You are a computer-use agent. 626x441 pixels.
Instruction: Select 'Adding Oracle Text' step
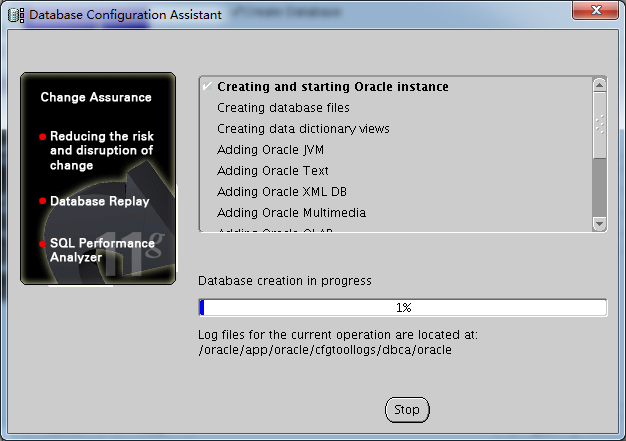click(x=272, y=171)
